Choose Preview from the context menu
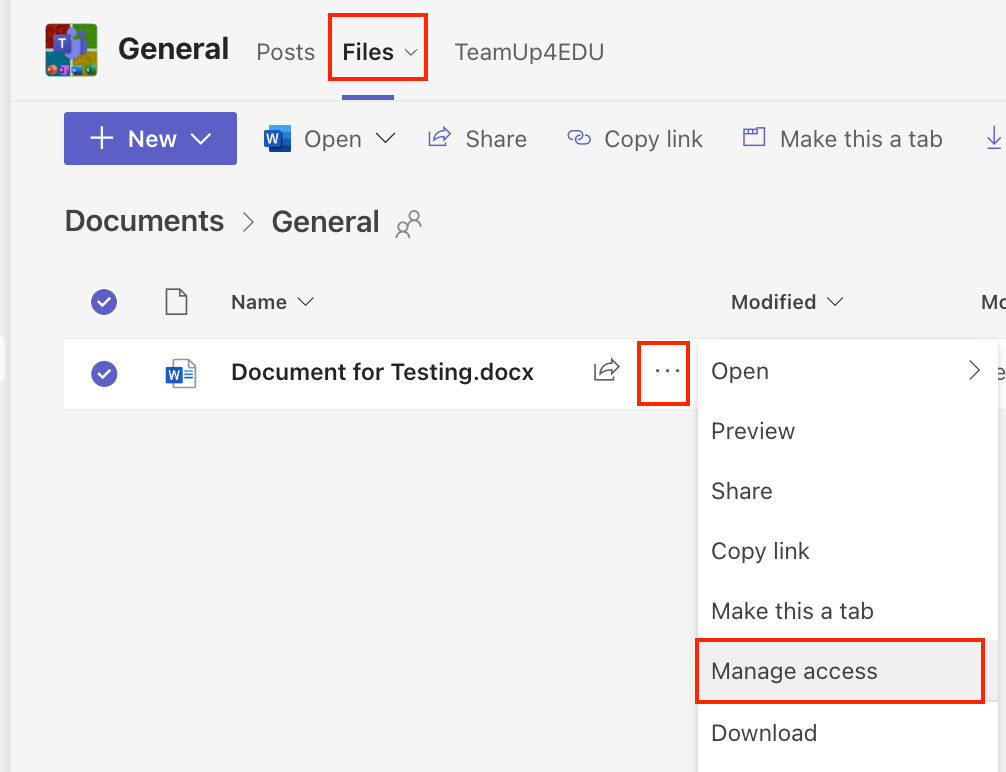The width and height of the screenshot is (1006, 772). [752, 431]
